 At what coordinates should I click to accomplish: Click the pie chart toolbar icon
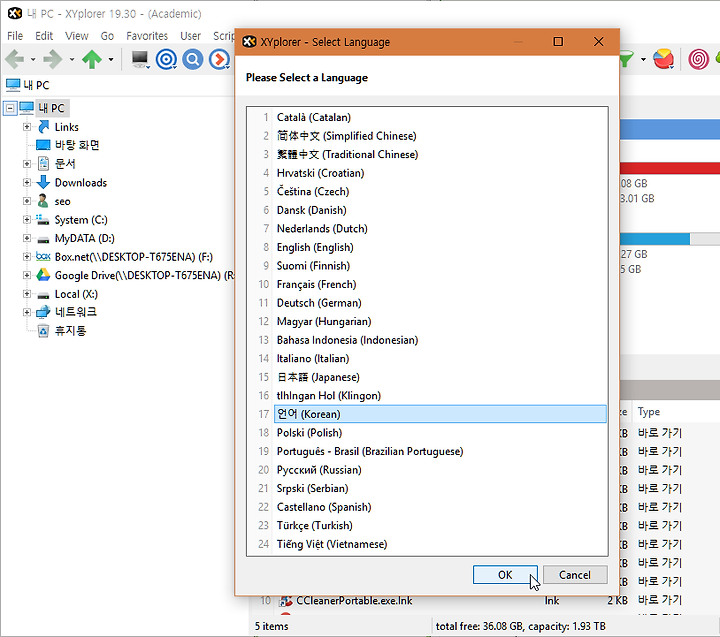click(664, 59)
